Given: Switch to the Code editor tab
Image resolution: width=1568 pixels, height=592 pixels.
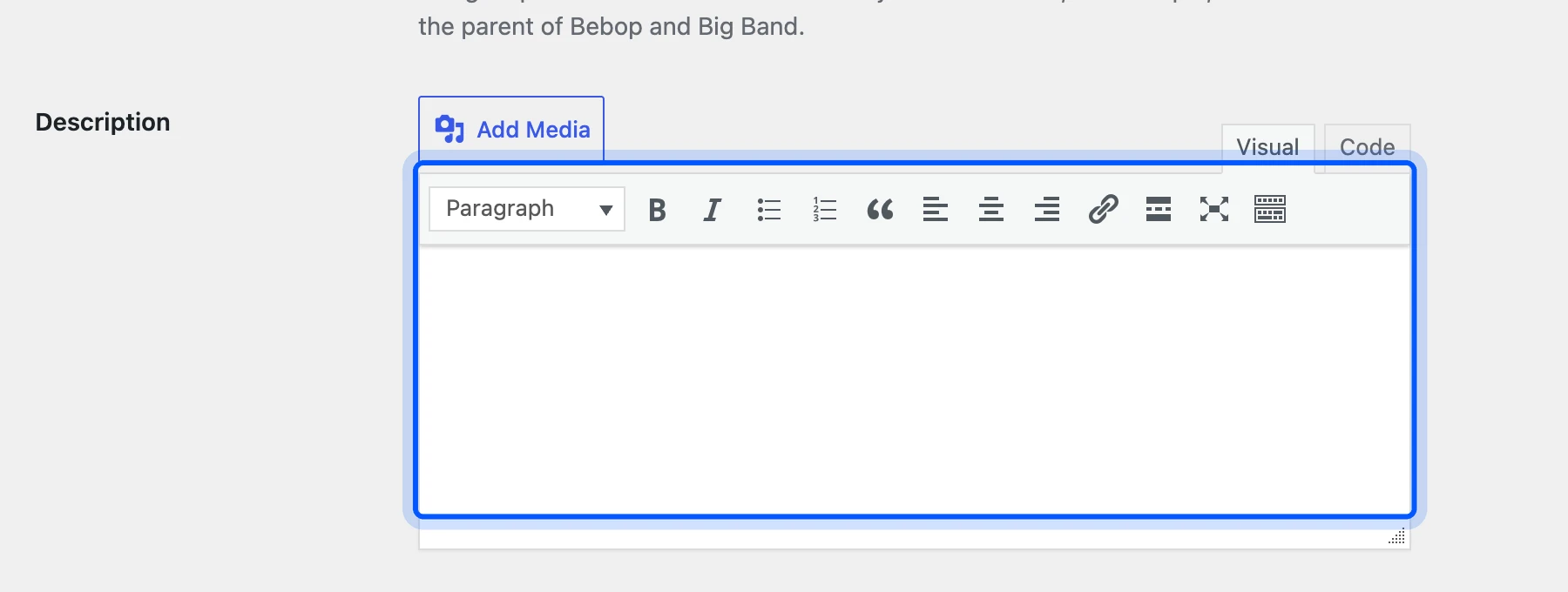Looking at the screenshot, I should 1367,147.
